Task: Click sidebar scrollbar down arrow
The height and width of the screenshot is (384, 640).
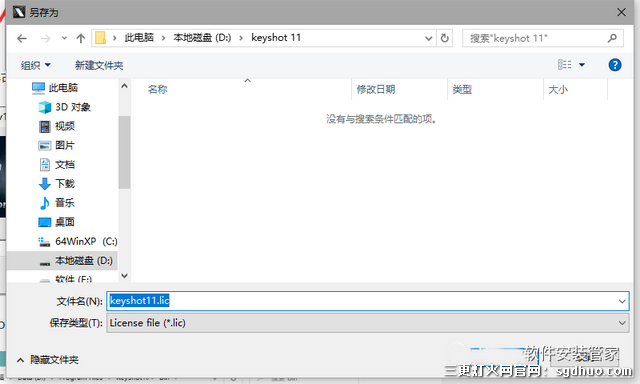Action: (124, 276)
